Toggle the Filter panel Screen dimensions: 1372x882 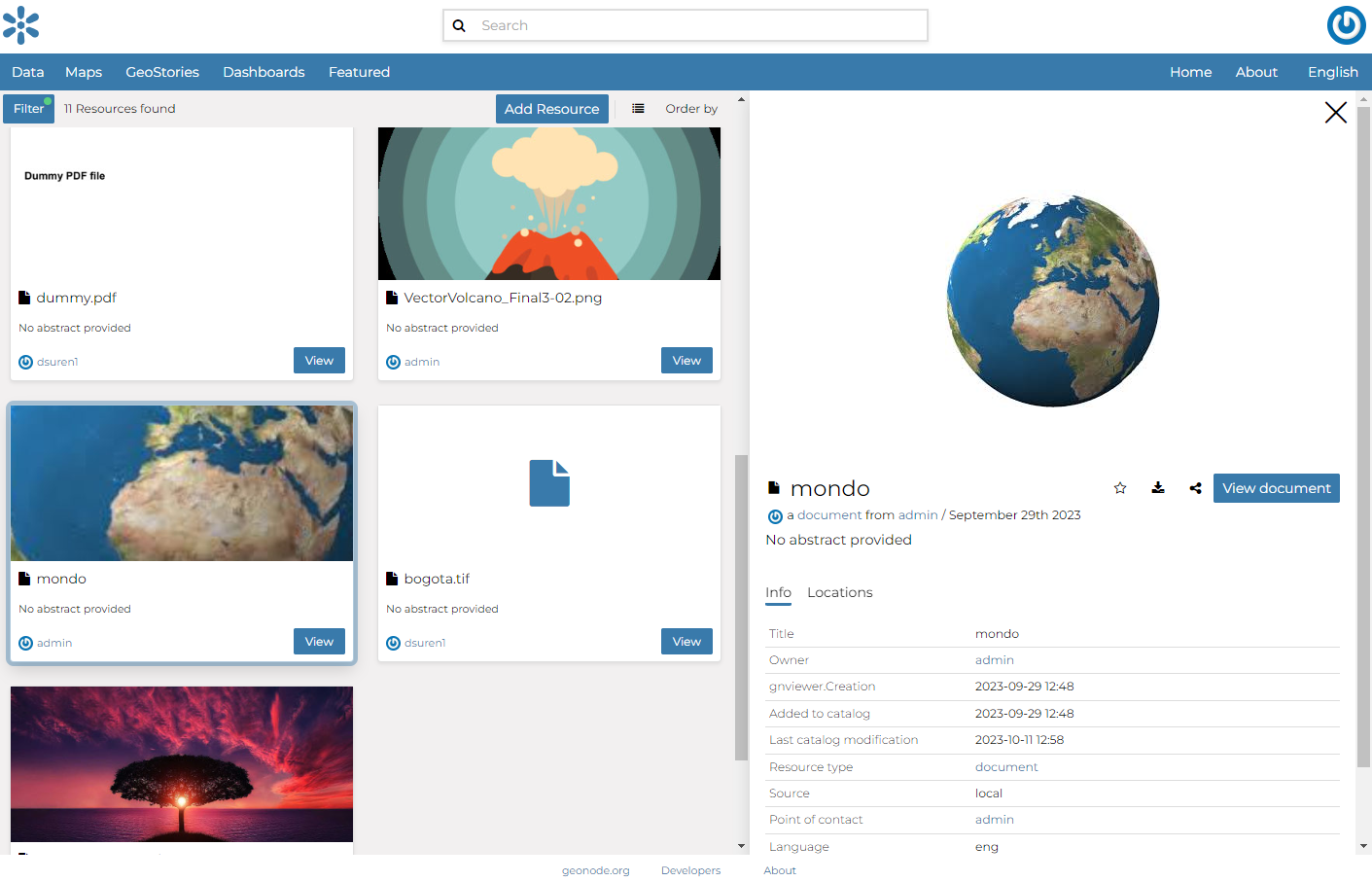28,108
